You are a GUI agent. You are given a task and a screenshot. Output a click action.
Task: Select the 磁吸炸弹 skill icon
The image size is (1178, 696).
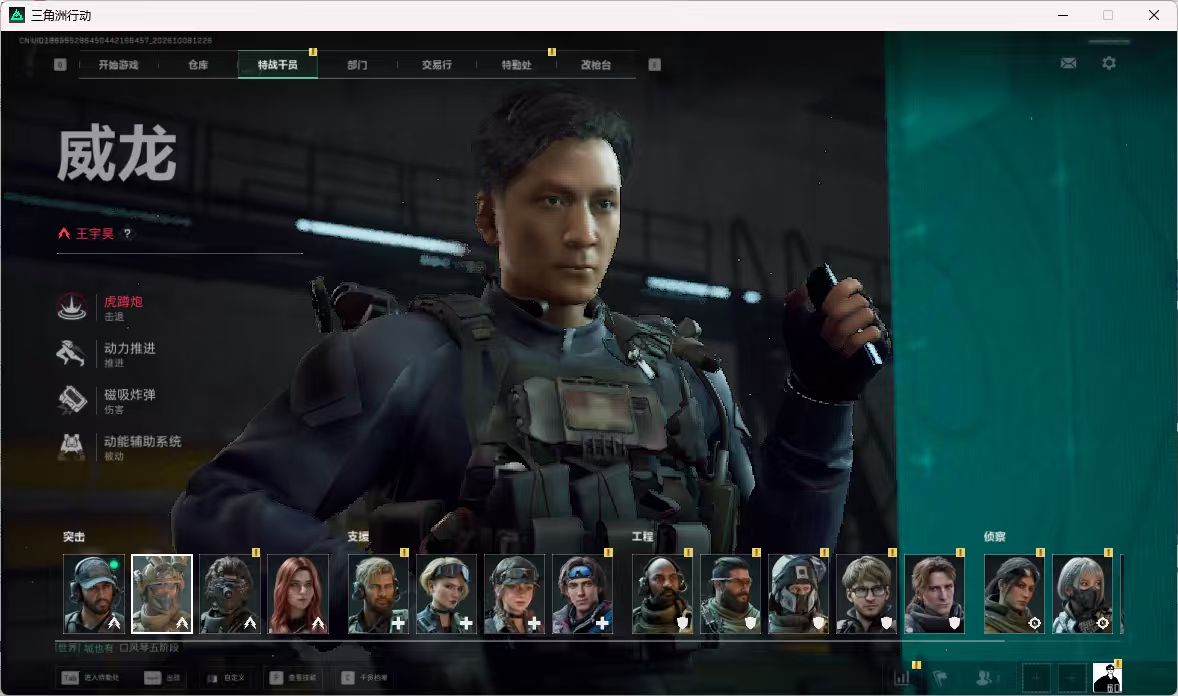click(x=72, y=400)
